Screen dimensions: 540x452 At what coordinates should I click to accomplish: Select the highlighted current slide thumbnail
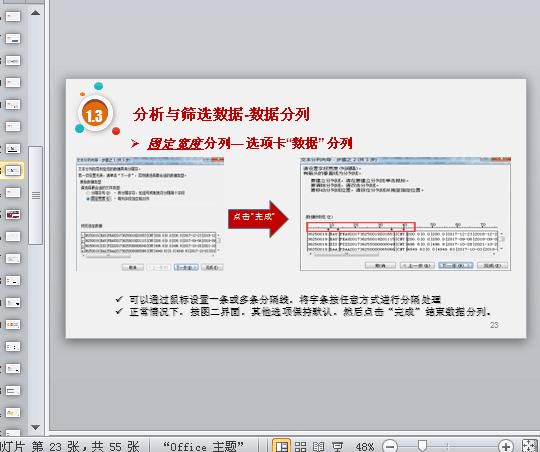[13, 170]
